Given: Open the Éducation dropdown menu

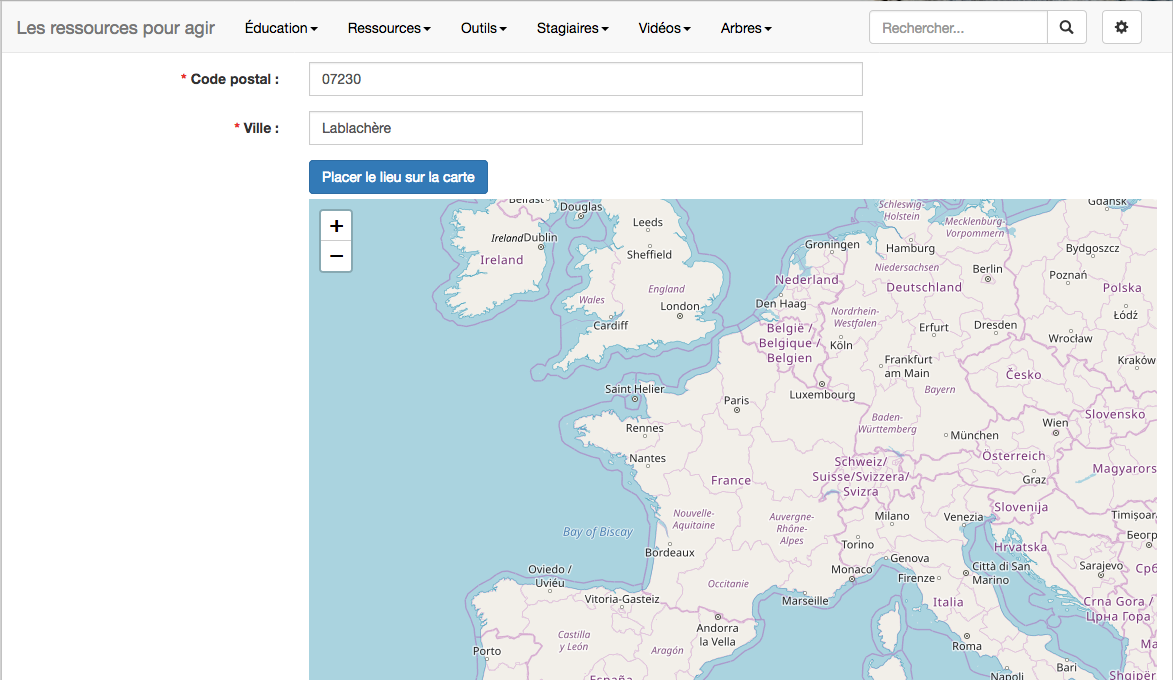Looking at the screenshot, I should pos(281,28).
